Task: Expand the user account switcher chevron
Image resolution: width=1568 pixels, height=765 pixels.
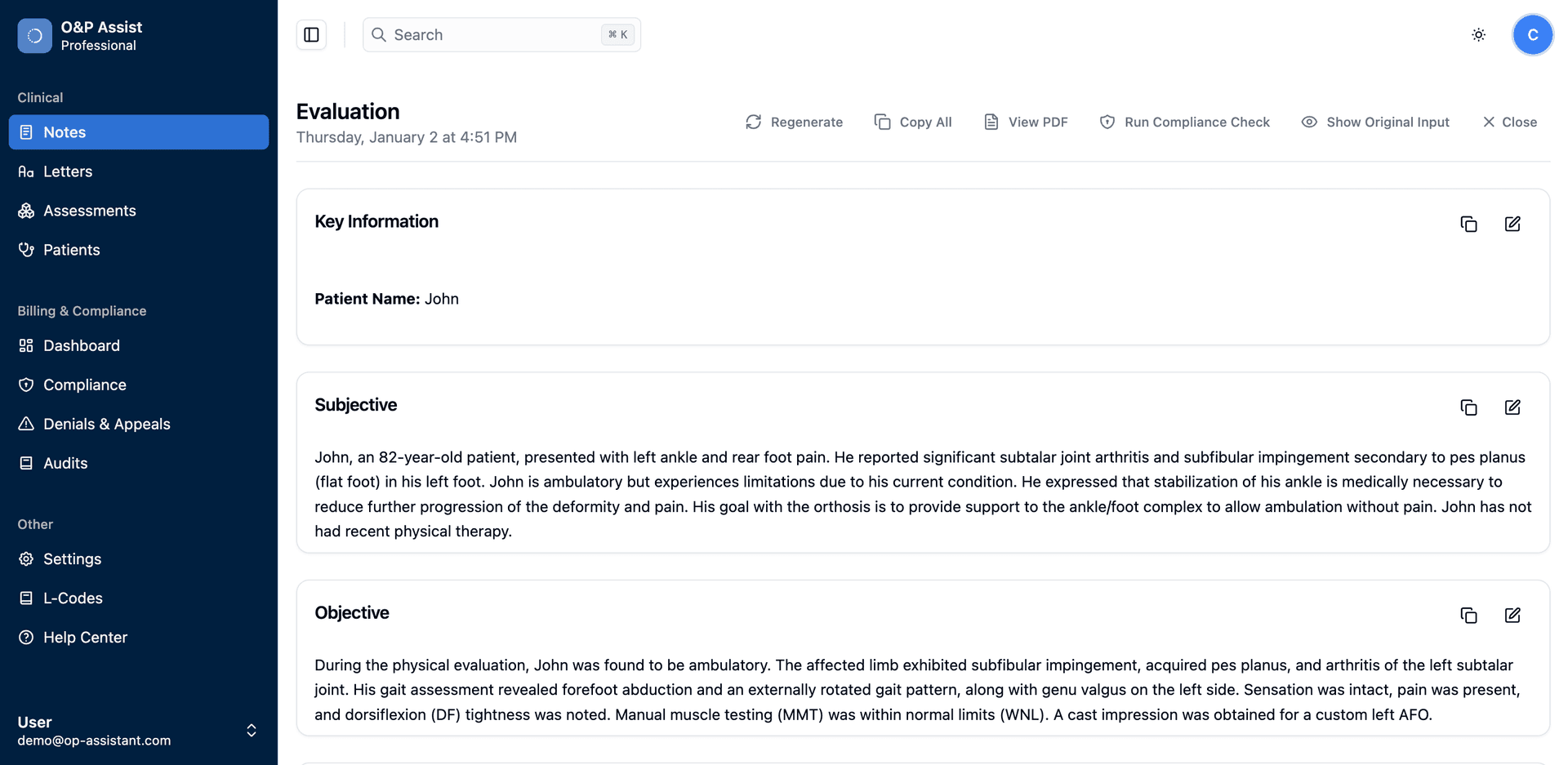Action: coord(252,731)
